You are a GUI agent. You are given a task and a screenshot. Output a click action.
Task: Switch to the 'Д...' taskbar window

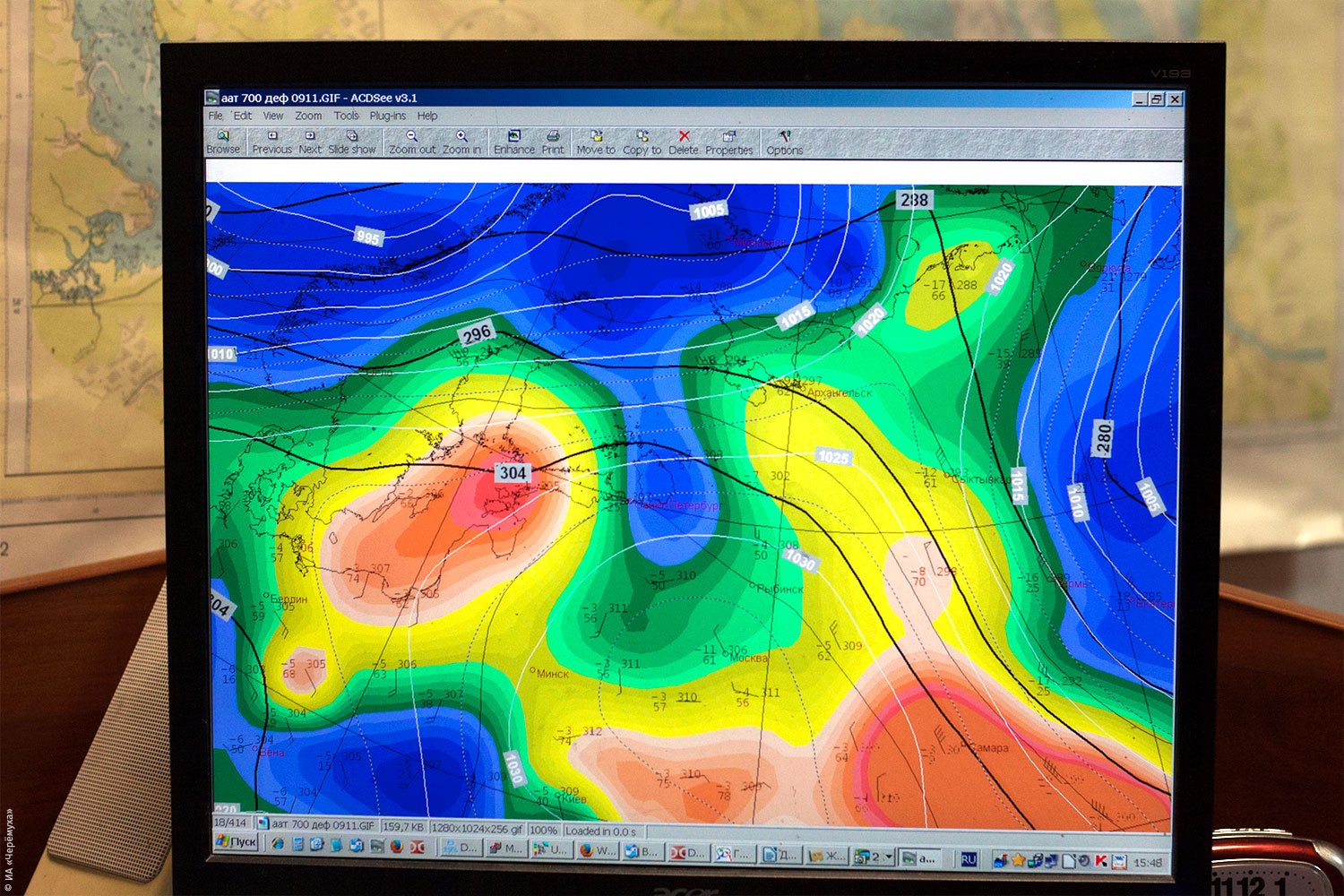point(781,855)
